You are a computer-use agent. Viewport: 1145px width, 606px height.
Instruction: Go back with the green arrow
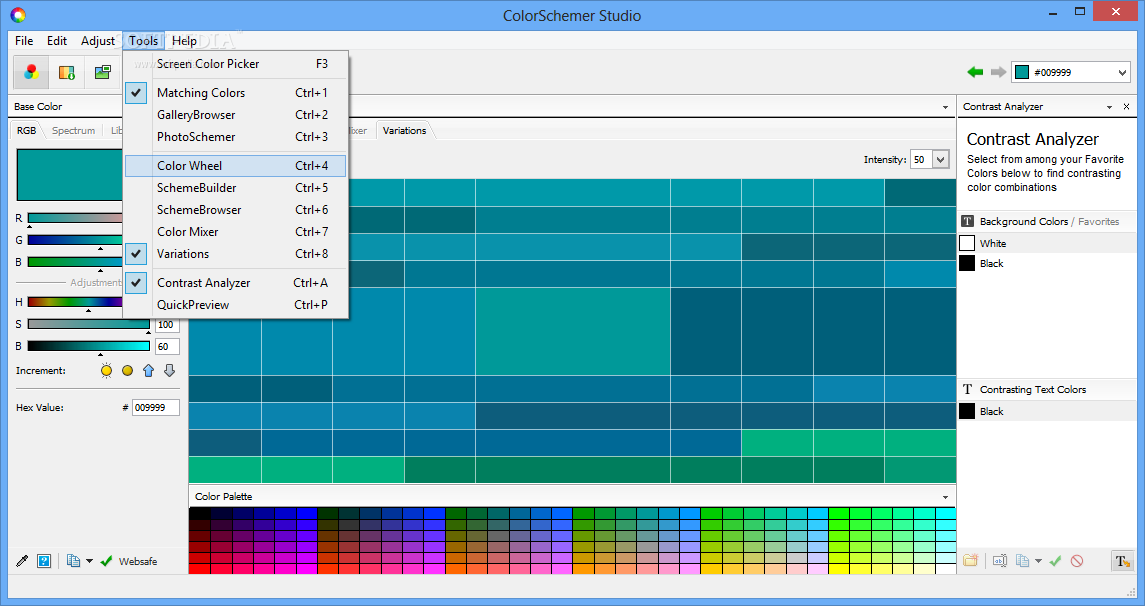tap(975, 72)
